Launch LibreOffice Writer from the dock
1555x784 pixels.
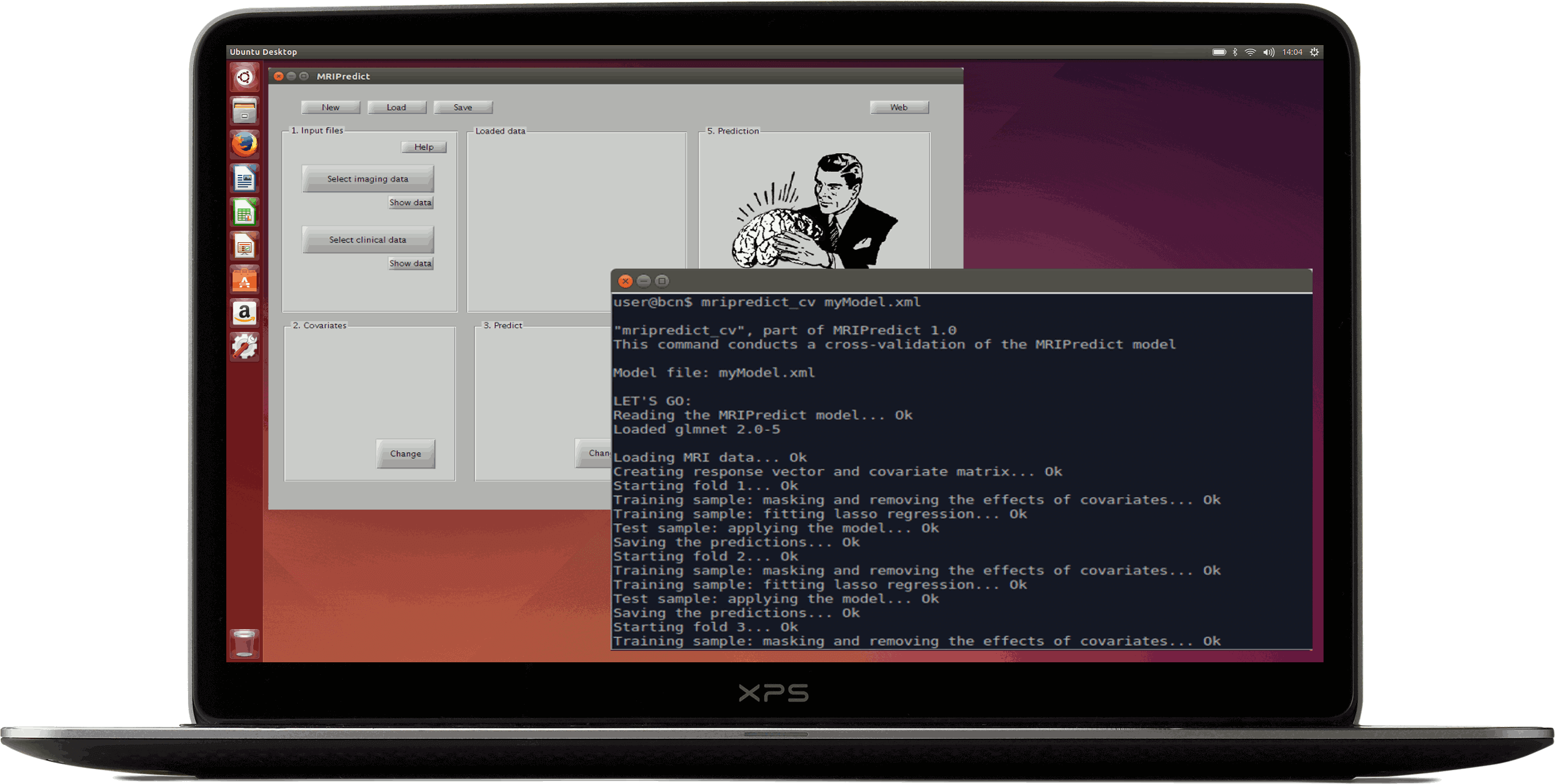pyautogui.click(x=245, y=179)
